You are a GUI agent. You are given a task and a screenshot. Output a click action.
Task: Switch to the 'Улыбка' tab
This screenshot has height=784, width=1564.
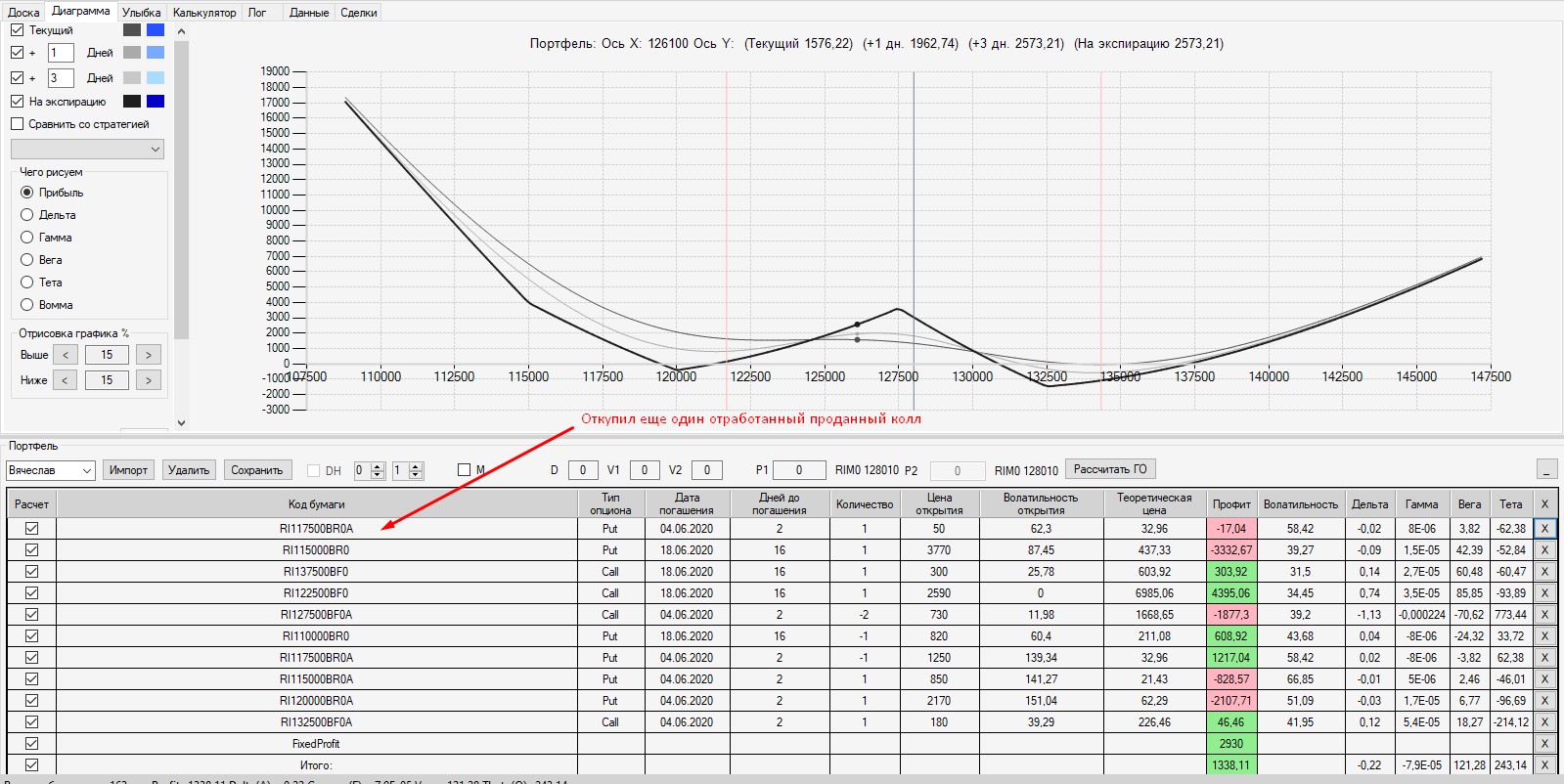pyautogui.click(x=142, y=13)
